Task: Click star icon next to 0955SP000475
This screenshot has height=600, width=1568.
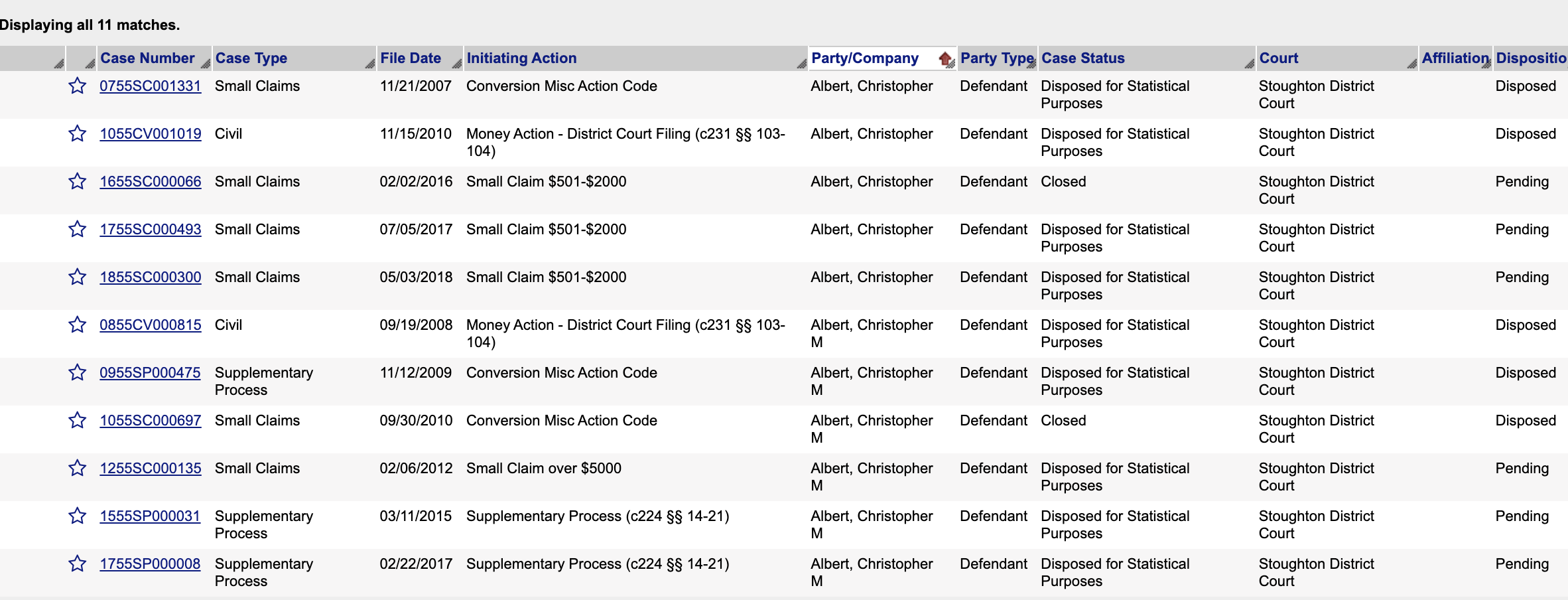Action: [78, 373]
